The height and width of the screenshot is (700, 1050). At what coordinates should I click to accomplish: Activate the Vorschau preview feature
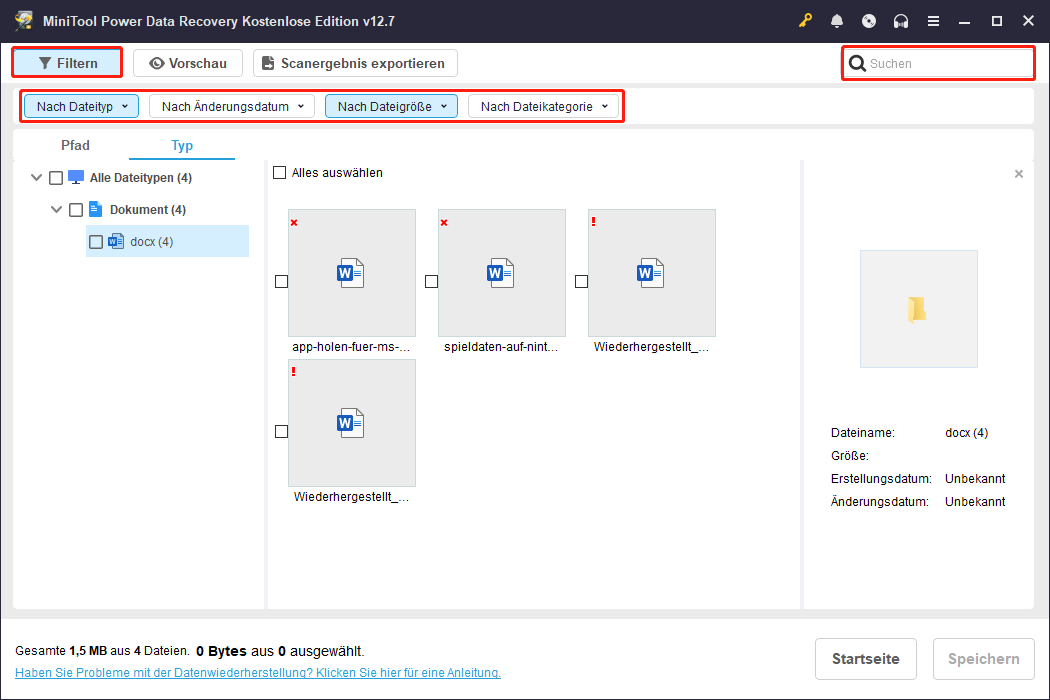point(187,62)
